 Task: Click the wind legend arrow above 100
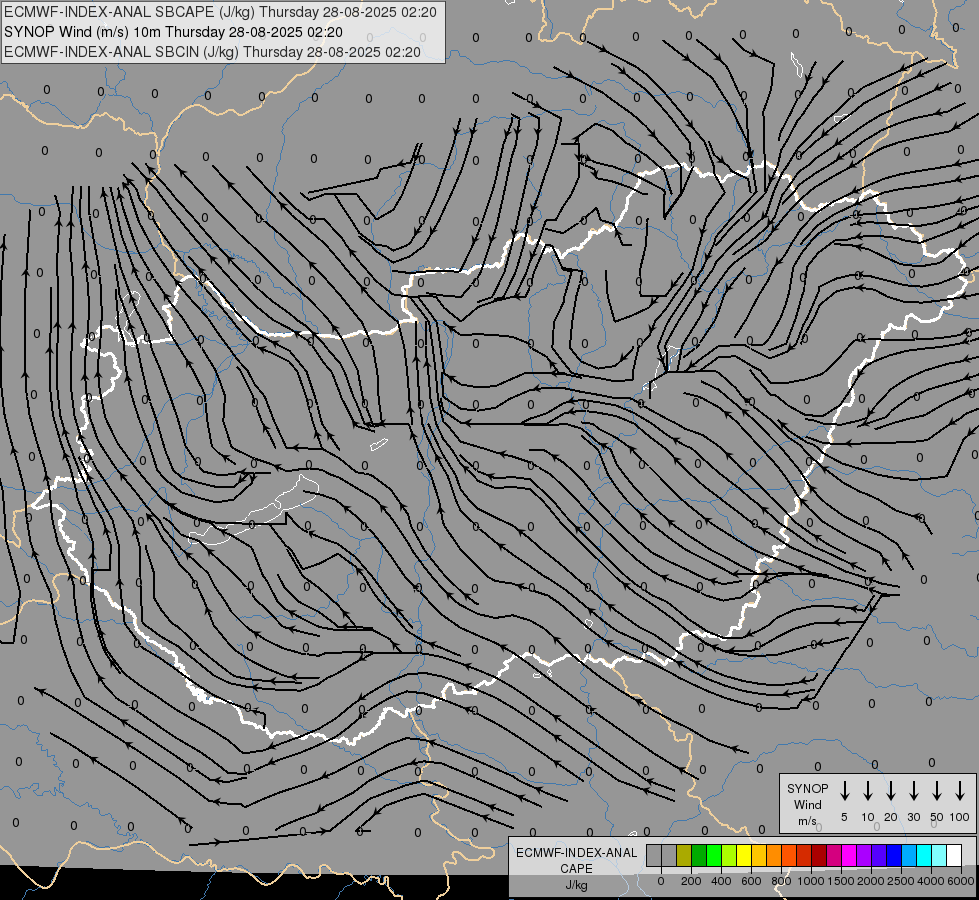960,791
